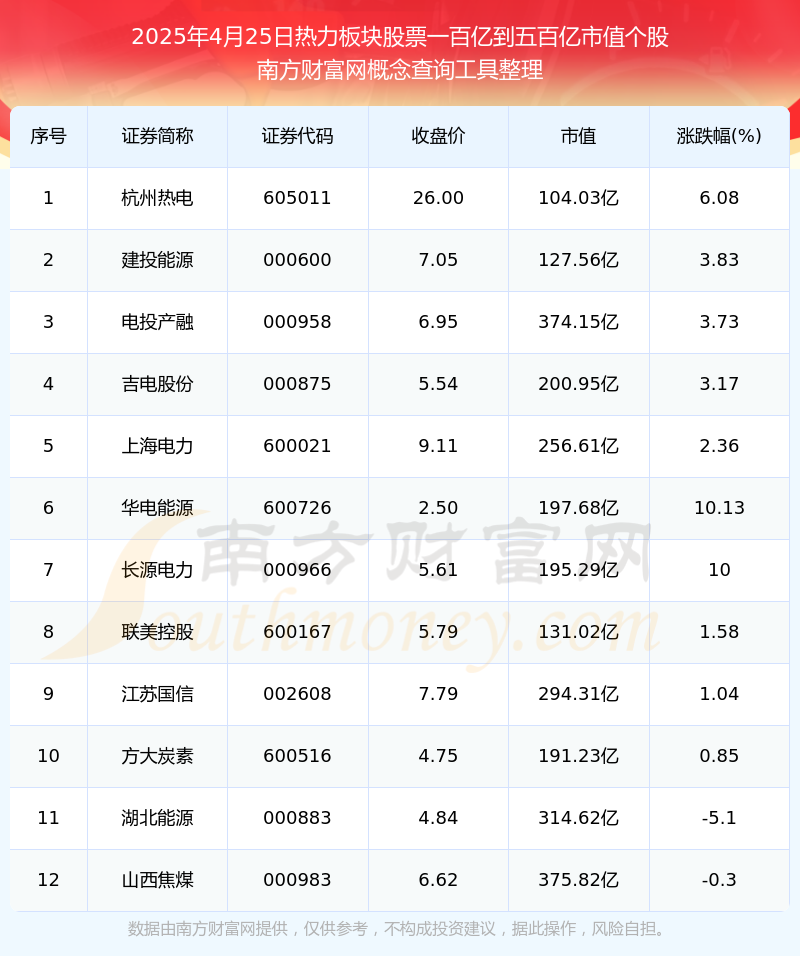Click market value 294.31亿

coord(578,694)
